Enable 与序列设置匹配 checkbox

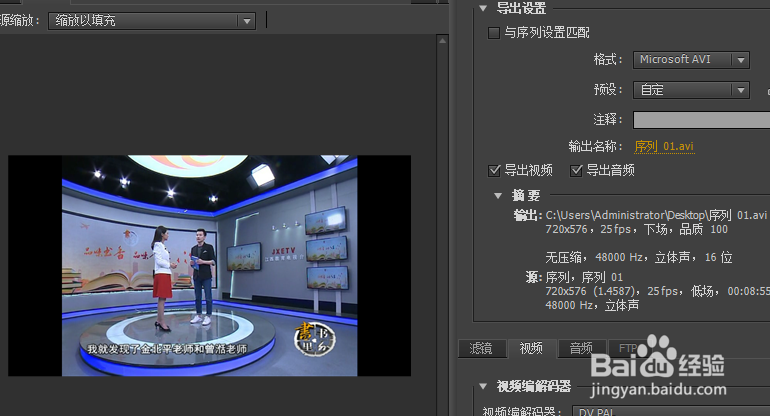(494, 33)
